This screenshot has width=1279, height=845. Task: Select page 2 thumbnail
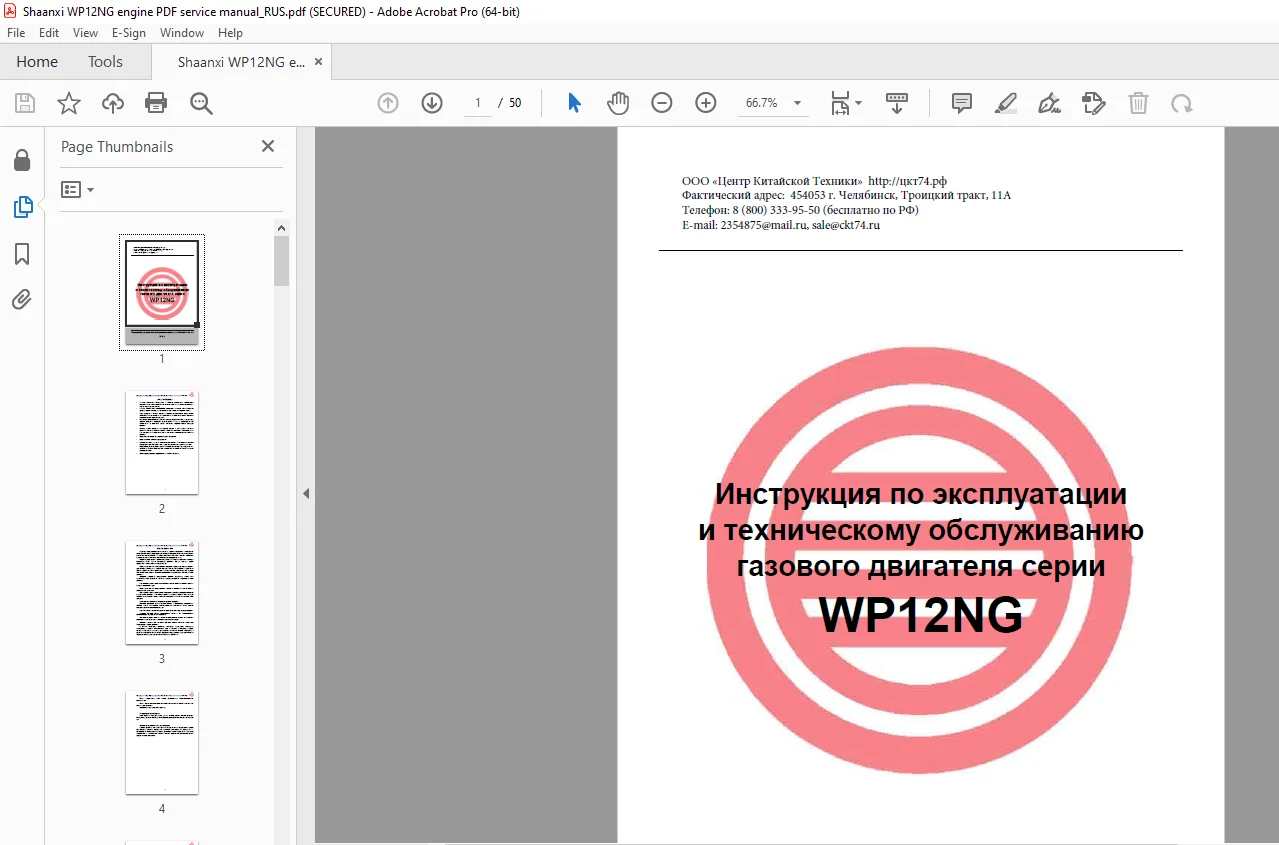[162, 443]
